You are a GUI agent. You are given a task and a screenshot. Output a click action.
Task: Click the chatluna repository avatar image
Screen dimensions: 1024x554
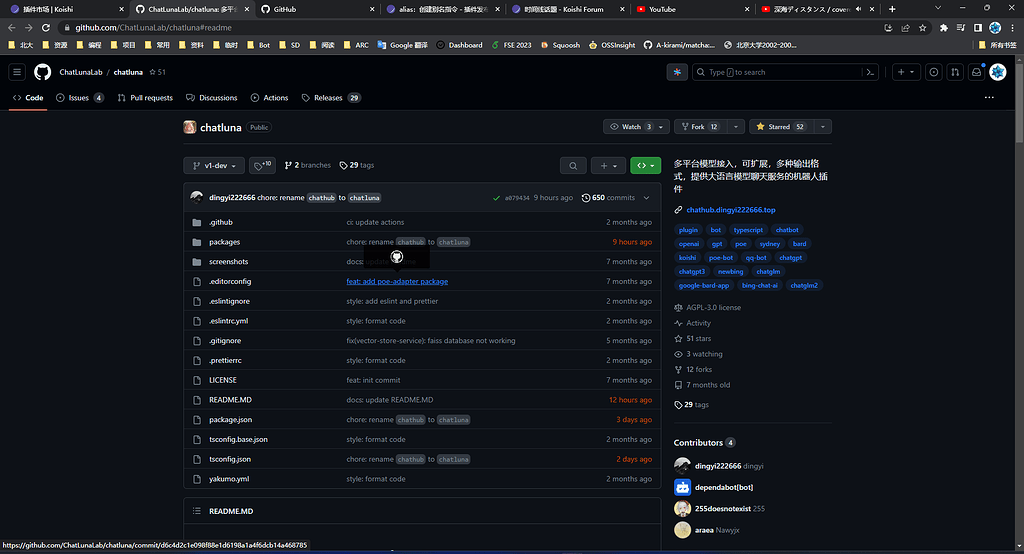[189, 127]
